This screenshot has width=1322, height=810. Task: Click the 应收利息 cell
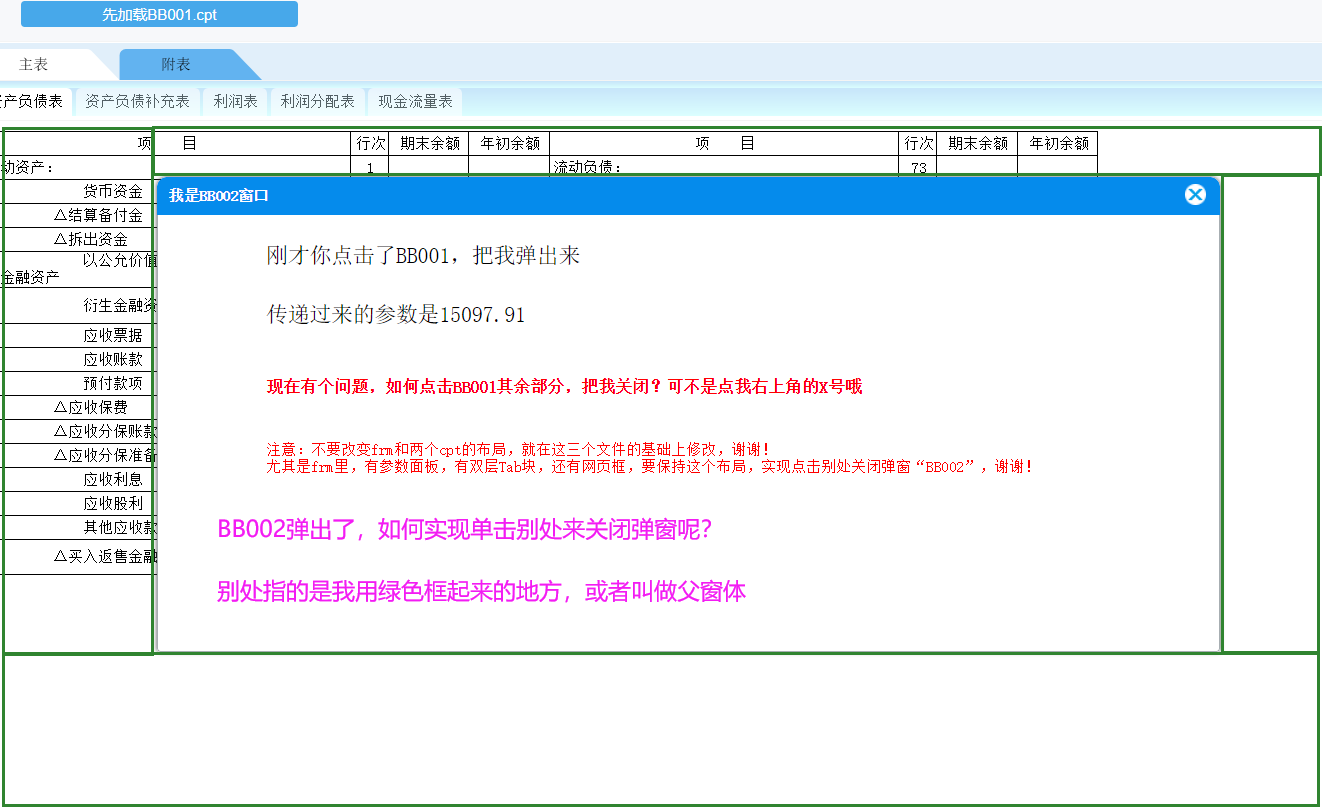112,479
